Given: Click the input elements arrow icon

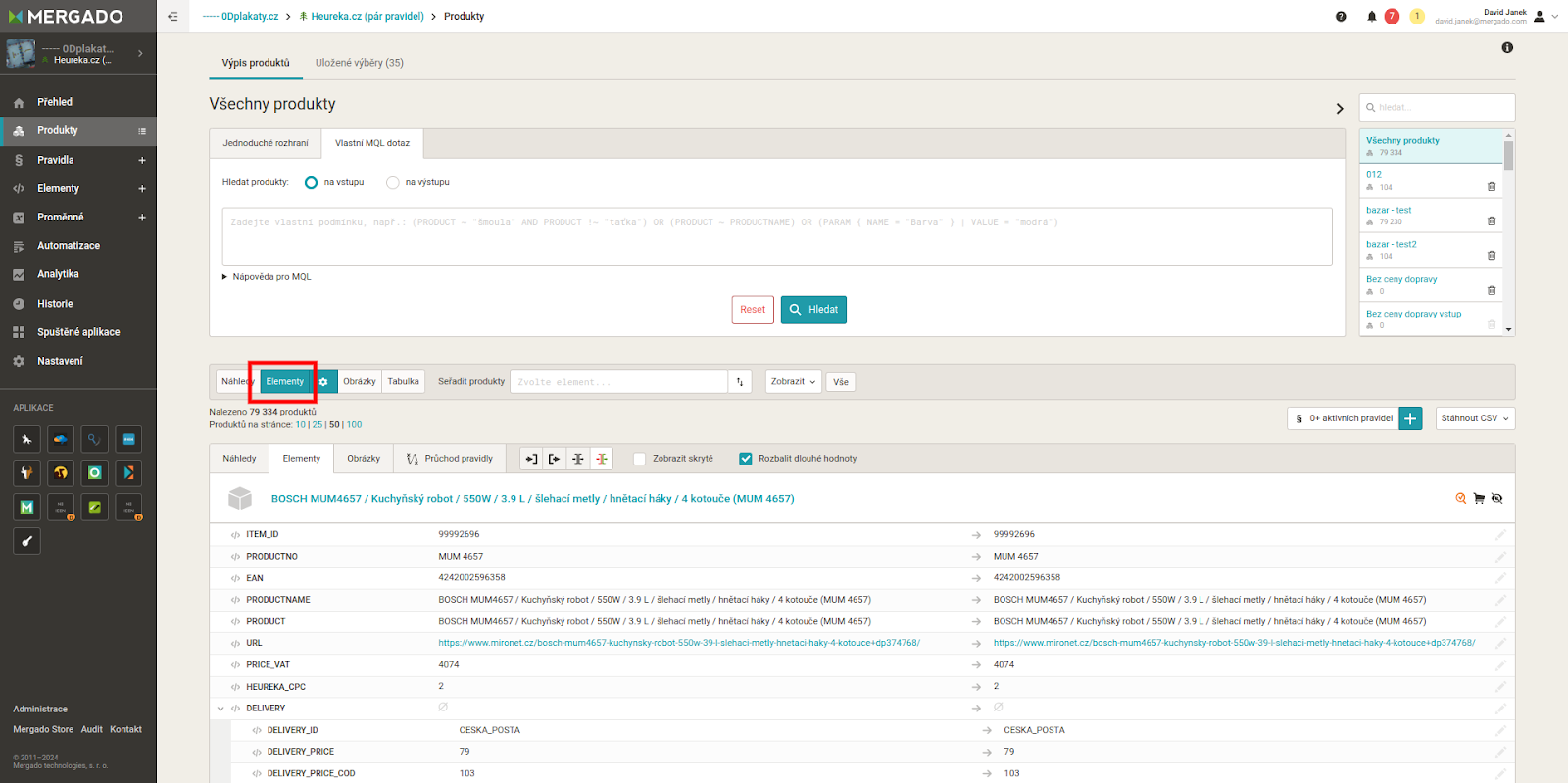Looking at the screenshot, I should [531, 459].
